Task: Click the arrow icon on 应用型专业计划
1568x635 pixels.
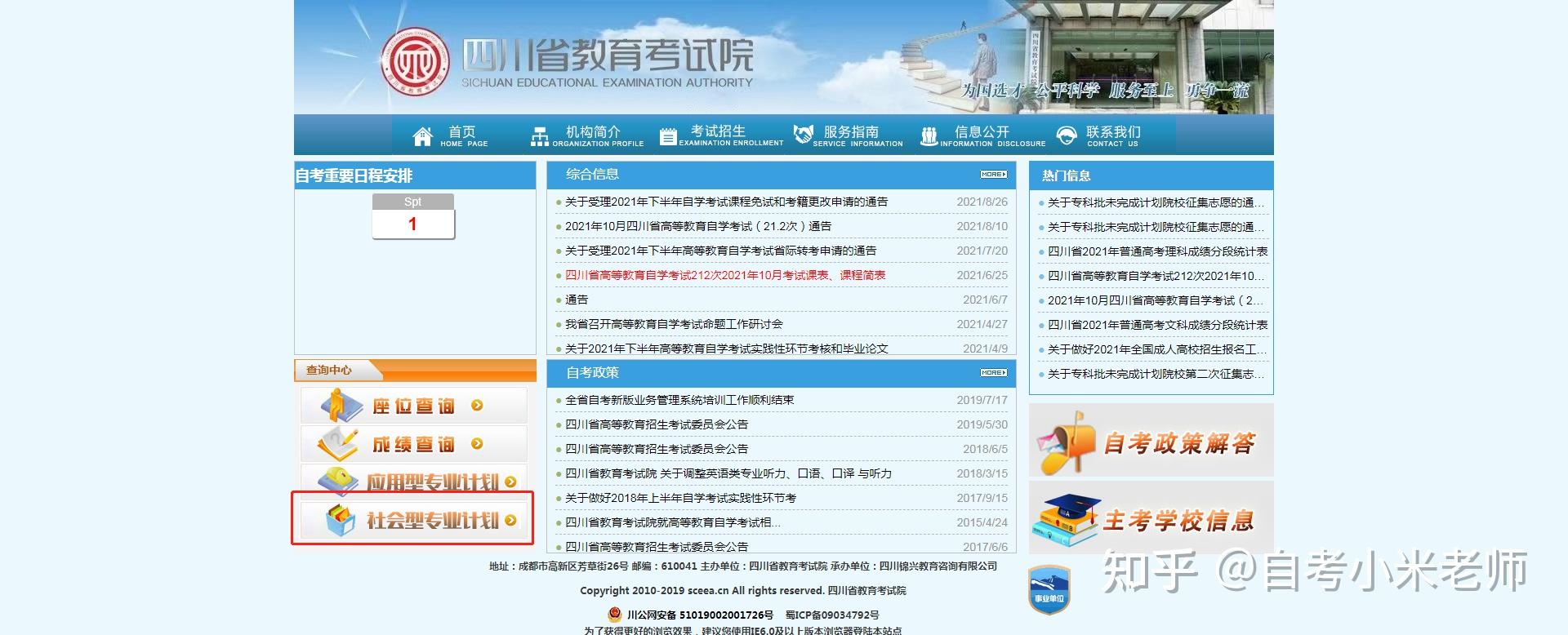Action: (510, 482)
